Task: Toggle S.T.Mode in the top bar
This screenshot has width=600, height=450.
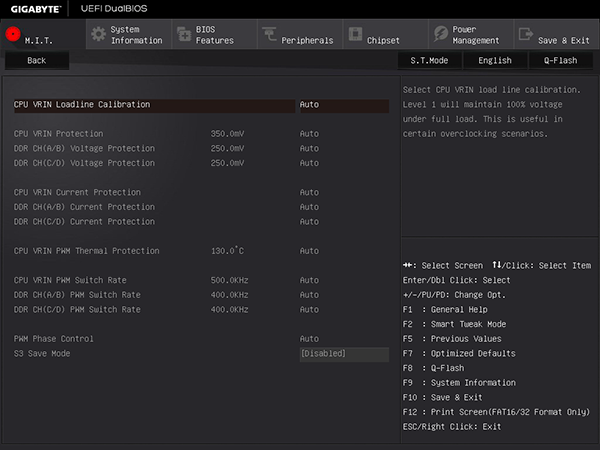Action: [429, 60]
